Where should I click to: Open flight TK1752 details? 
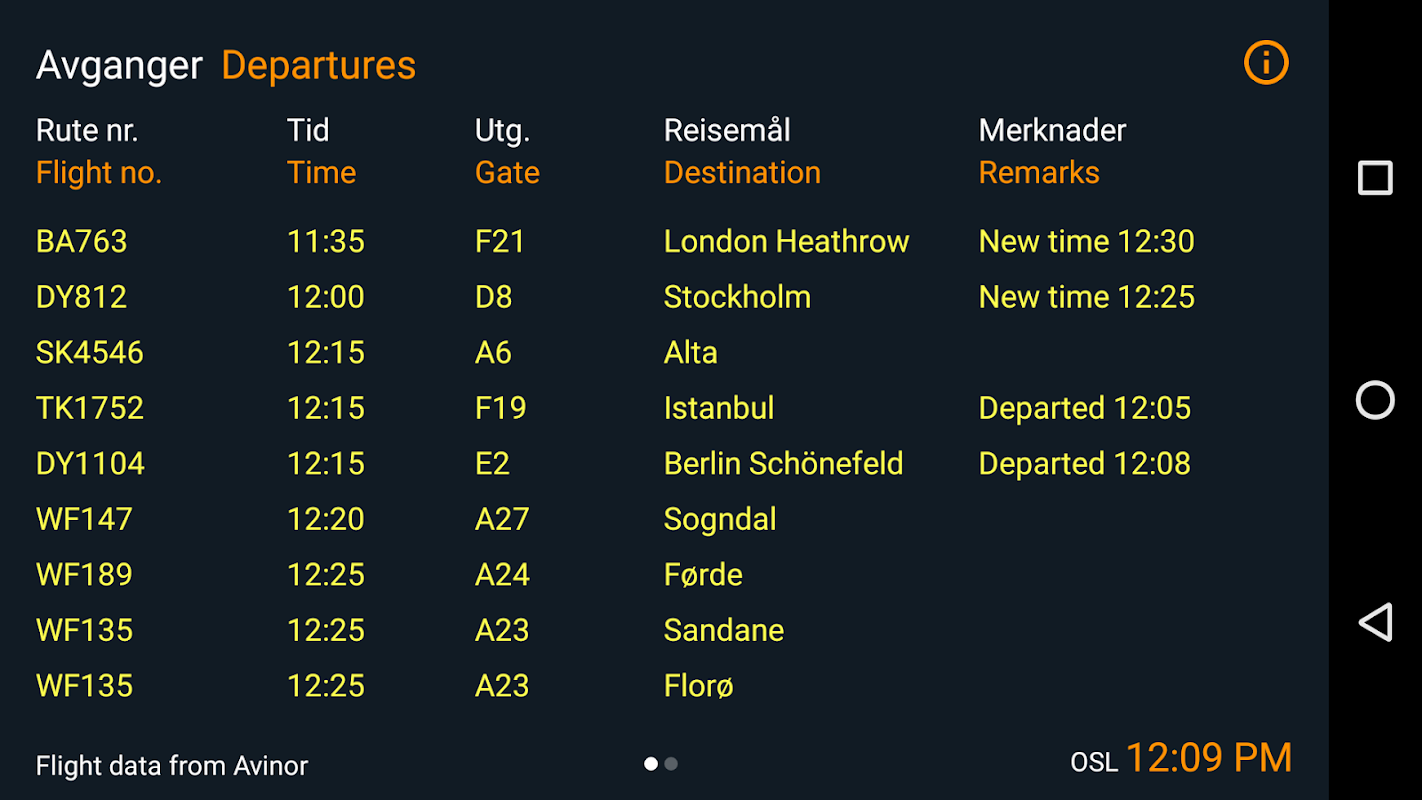coord(90,408)
